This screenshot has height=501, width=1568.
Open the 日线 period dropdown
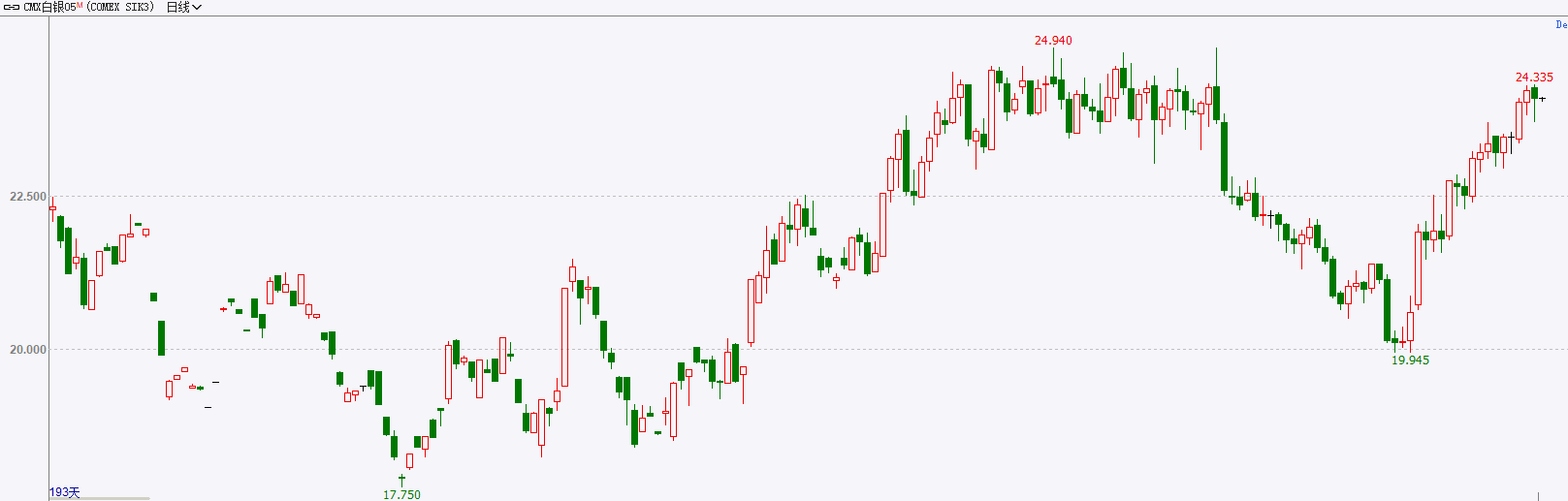coord(184,7)
